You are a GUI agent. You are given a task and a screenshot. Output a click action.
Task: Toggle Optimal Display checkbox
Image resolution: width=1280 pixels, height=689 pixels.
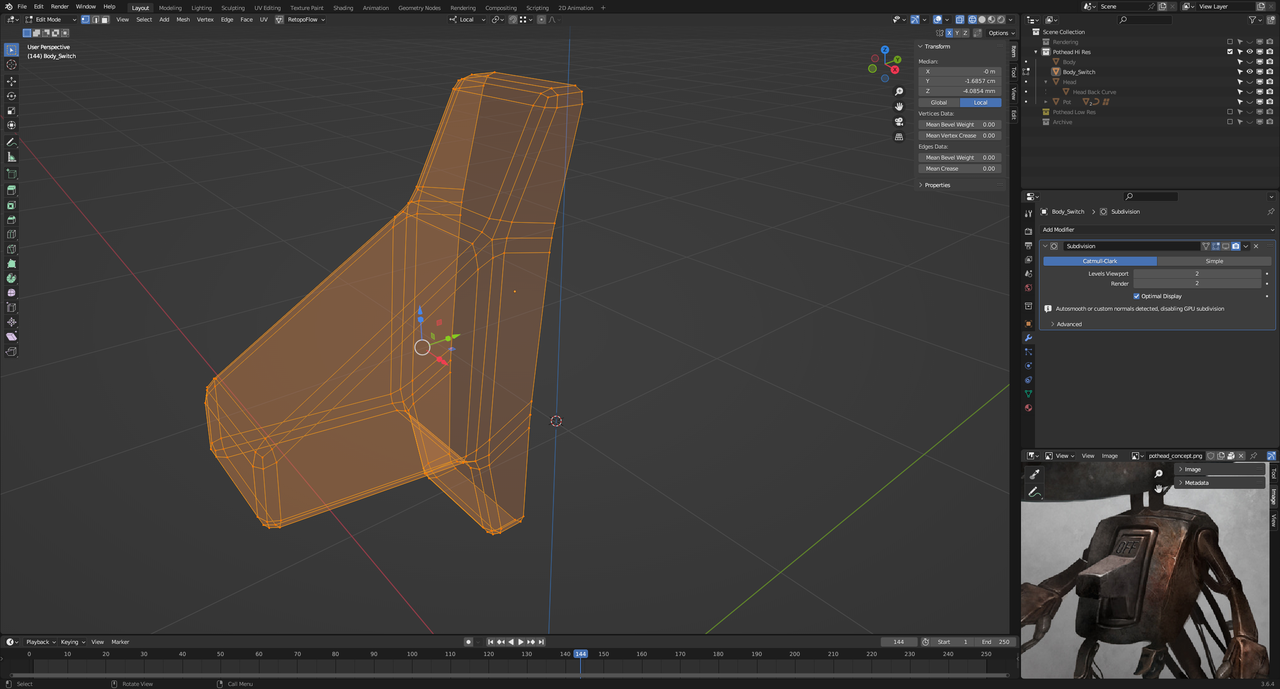(1137, 296)
